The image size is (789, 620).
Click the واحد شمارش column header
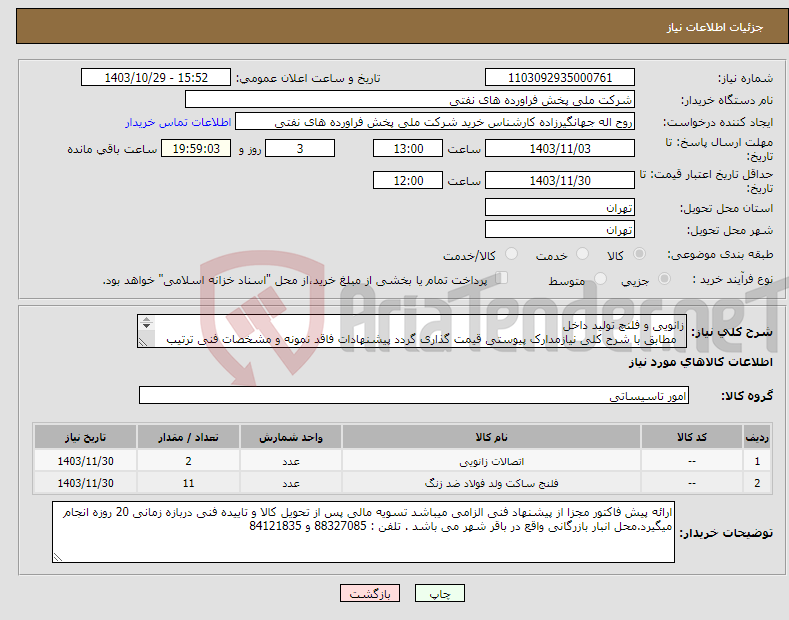pyautogui.click(x=291, y=437)
